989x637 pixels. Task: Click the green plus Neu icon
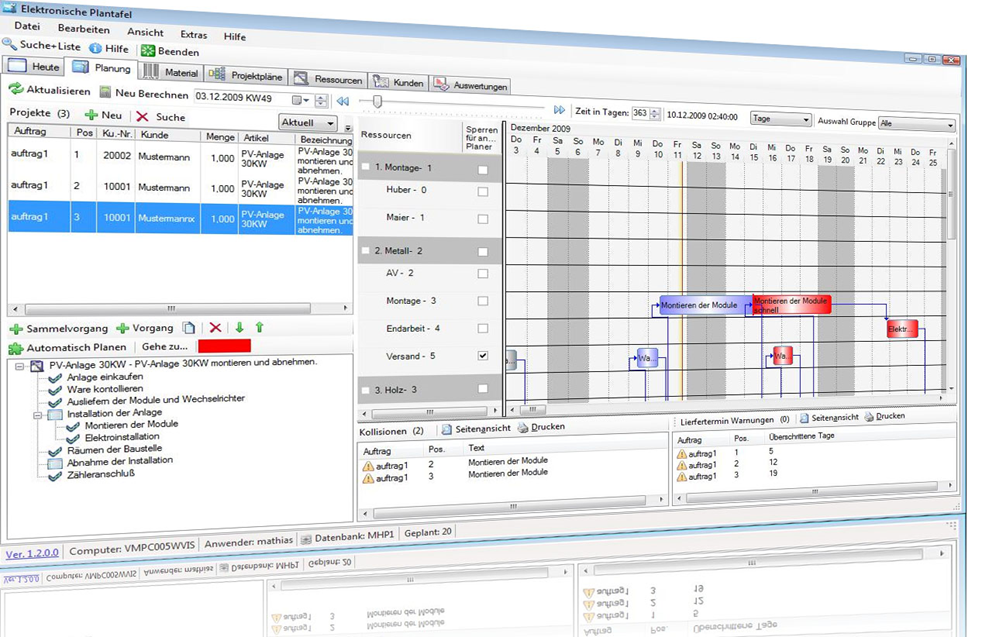[91, 116]
